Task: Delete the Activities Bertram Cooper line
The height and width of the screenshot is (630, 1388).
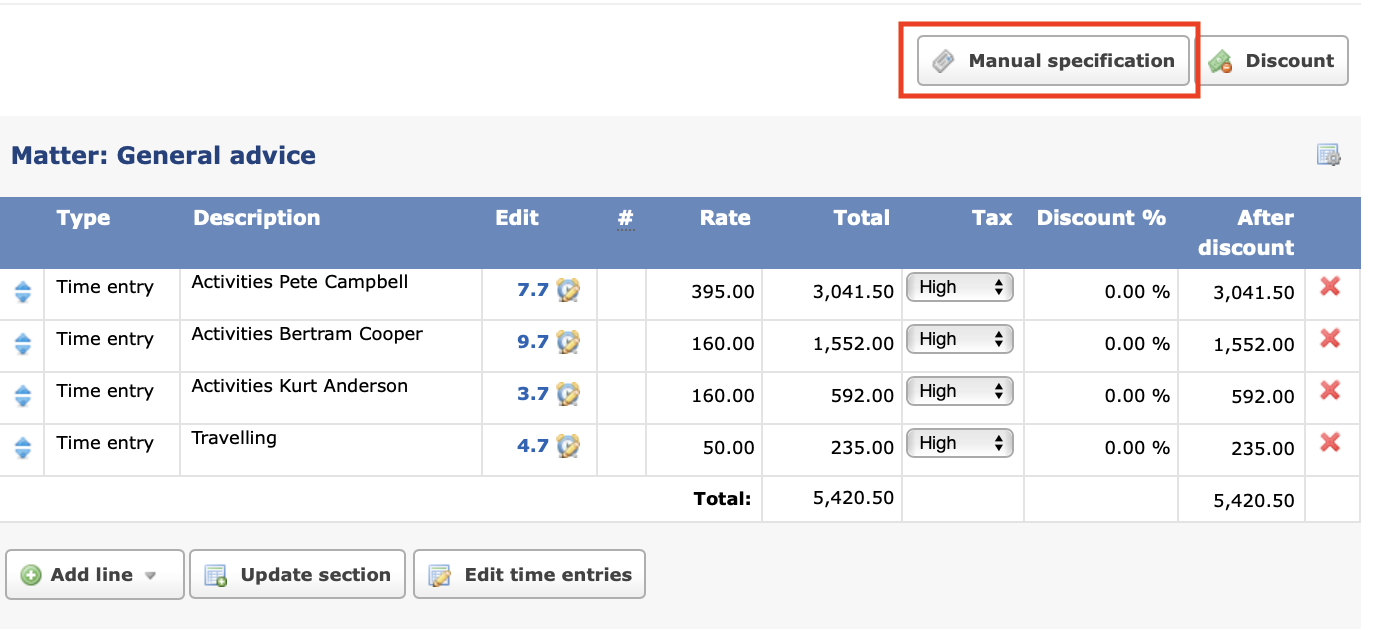Action: (x=1330, y=339)
